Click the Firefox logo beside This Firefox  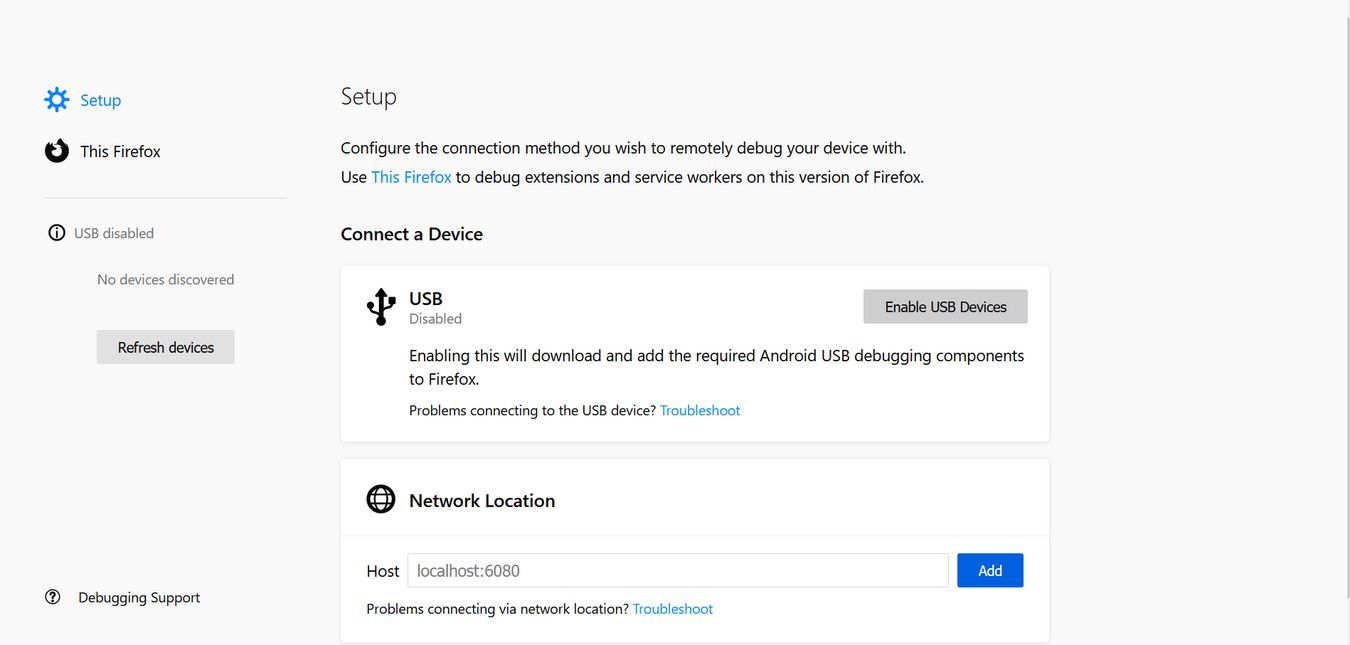56,150
